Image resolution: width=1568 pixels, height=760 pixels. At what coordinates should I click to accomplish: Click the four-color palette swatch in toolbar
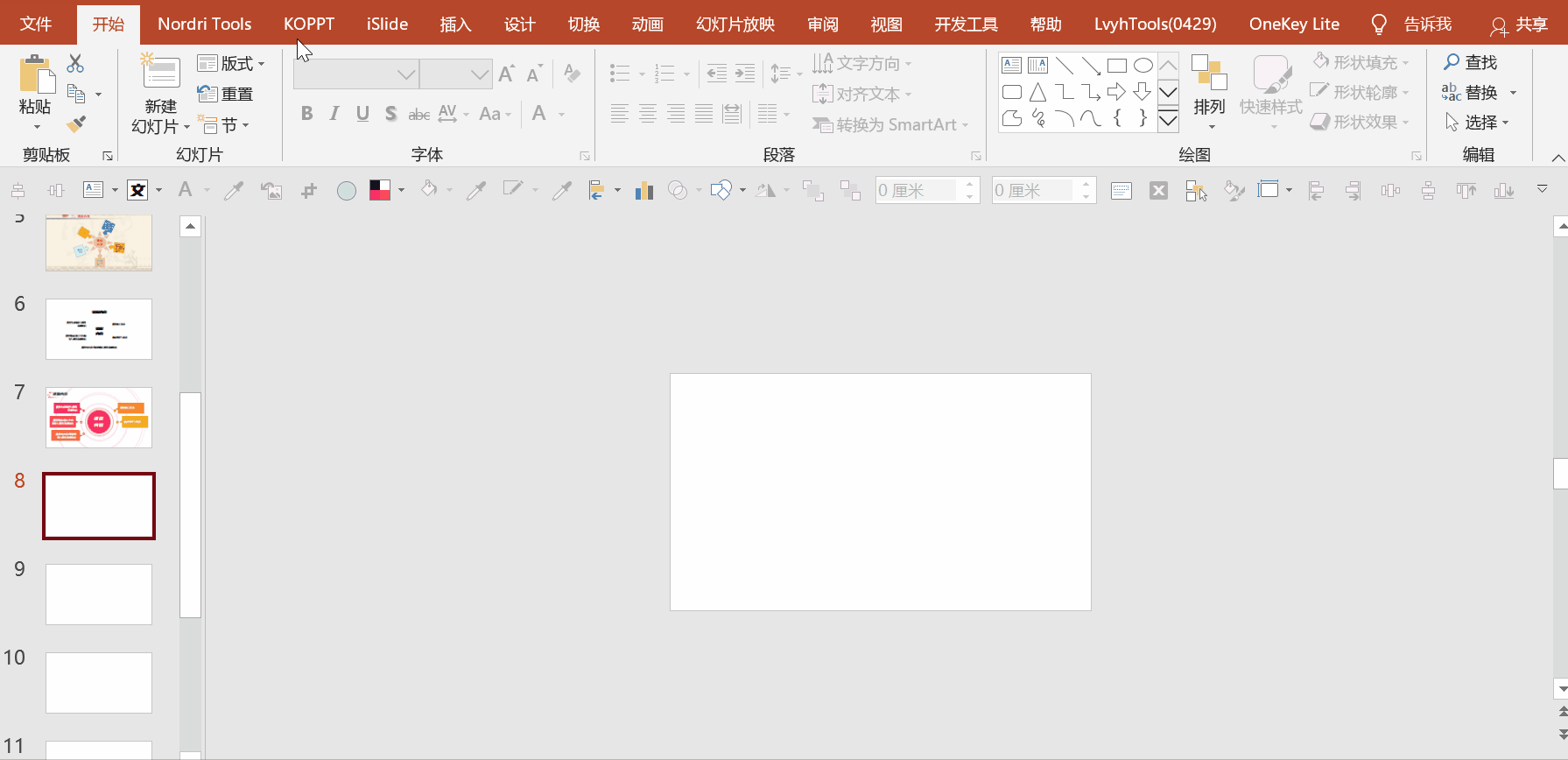click(x=380, y=190)
